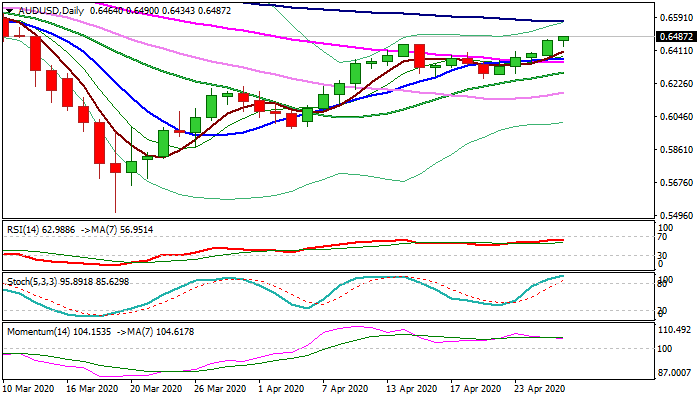Click the 0.56760 price scale value
The image size is (700, 400).
click(676, 183)
